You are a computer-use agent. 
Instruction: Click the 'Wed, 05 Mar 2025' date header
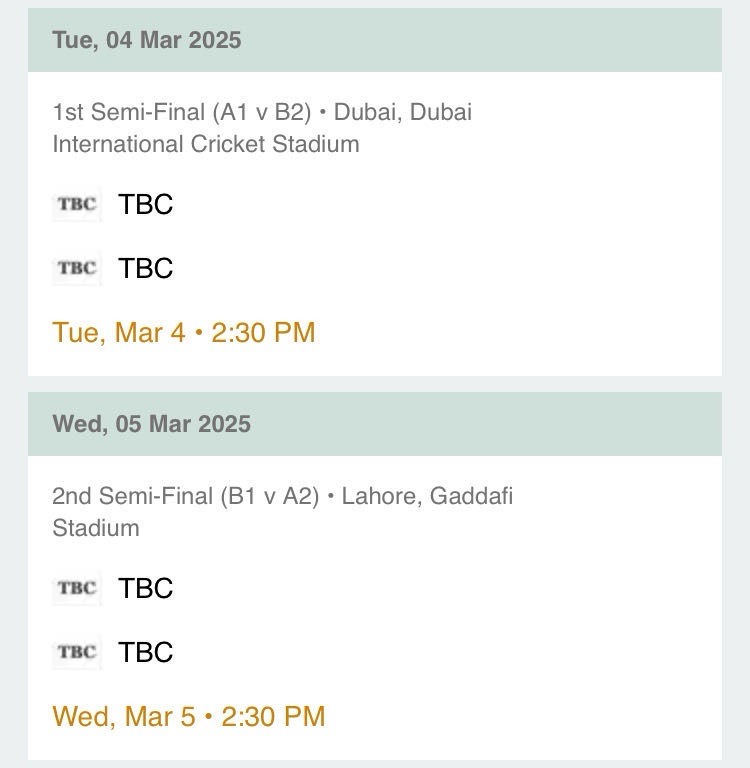coord(151,424)
